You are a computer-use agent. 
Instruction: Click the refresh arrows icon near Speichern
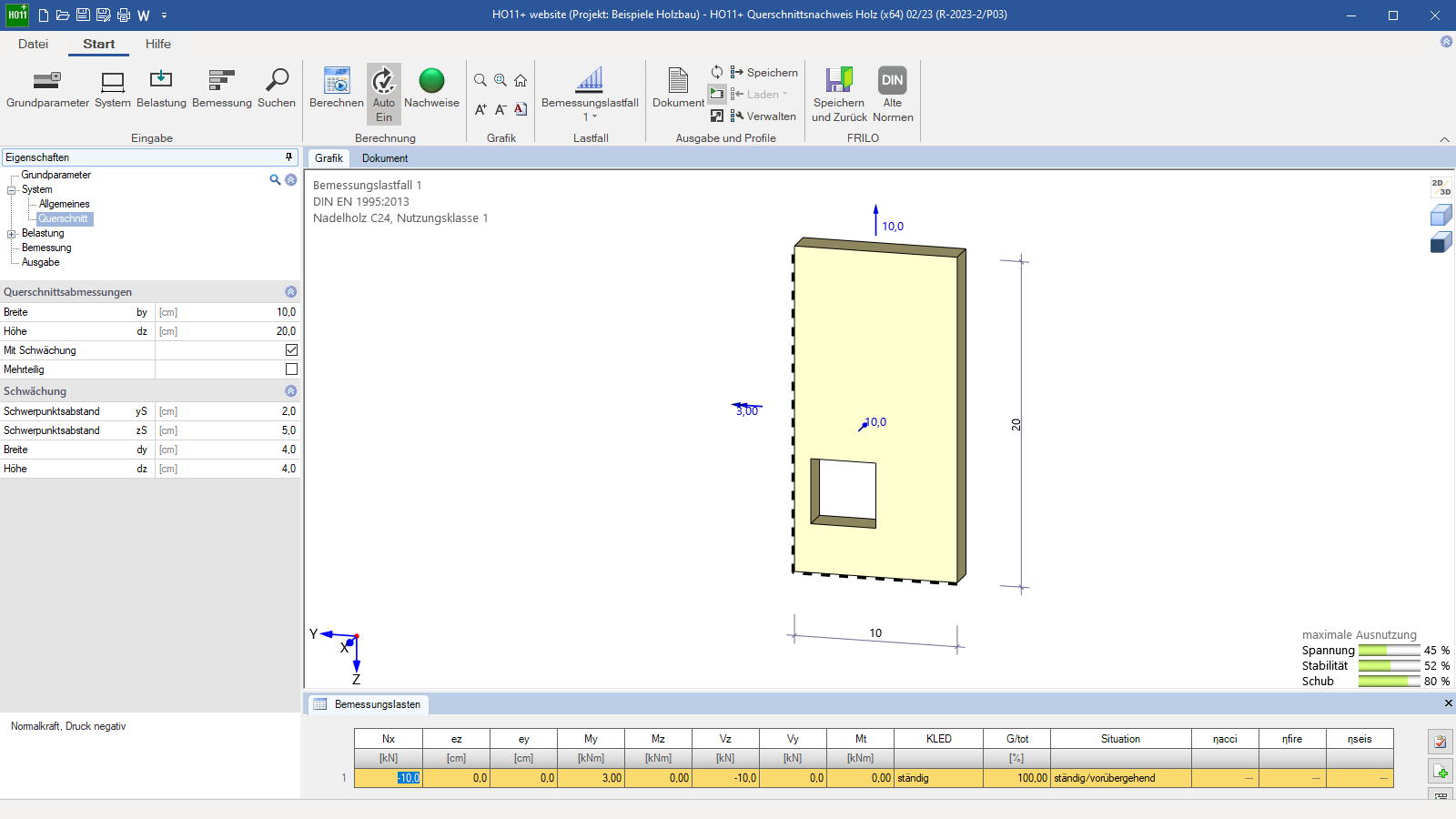(717, 72)
